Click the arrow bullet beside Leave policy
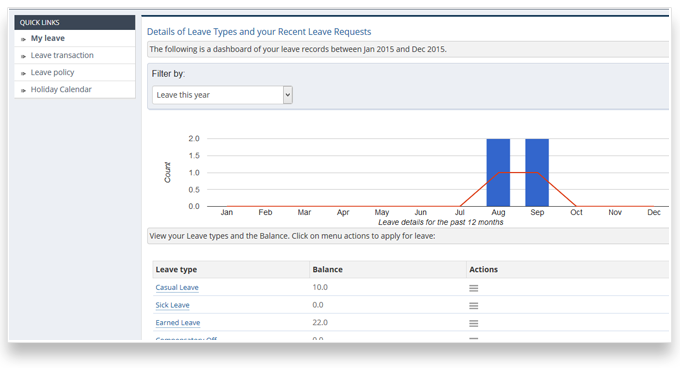Image resolution: width=680 pixels, height=368 pixels. [23, 73]
